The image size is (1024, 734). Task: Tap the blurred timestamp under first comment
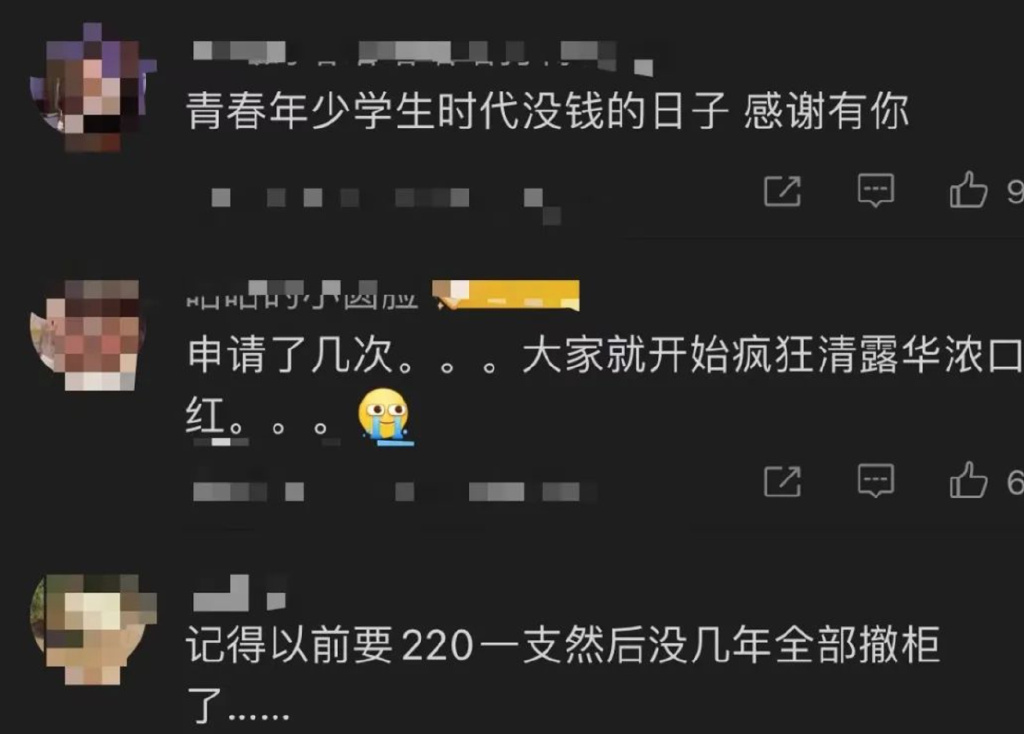click(385, 200)
